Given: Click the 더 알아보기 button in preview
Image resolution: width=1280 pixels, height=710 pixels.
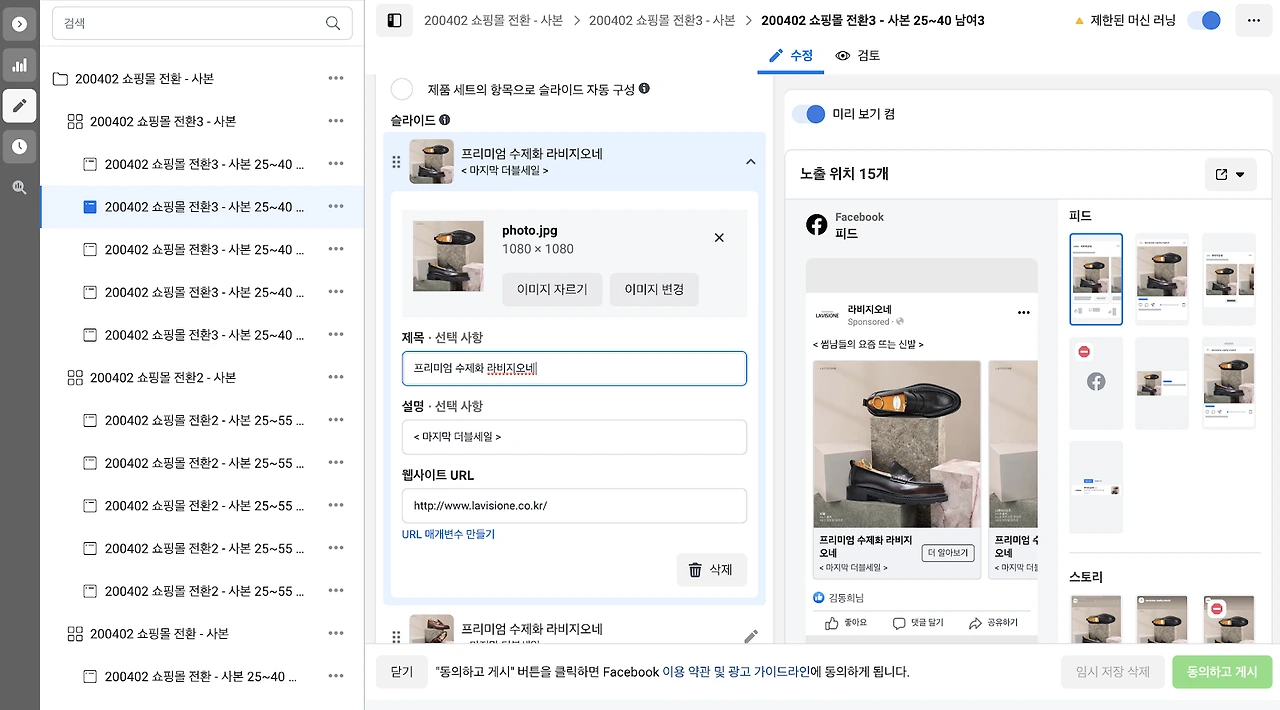Looking at the screenshot, I should (948, 553).
